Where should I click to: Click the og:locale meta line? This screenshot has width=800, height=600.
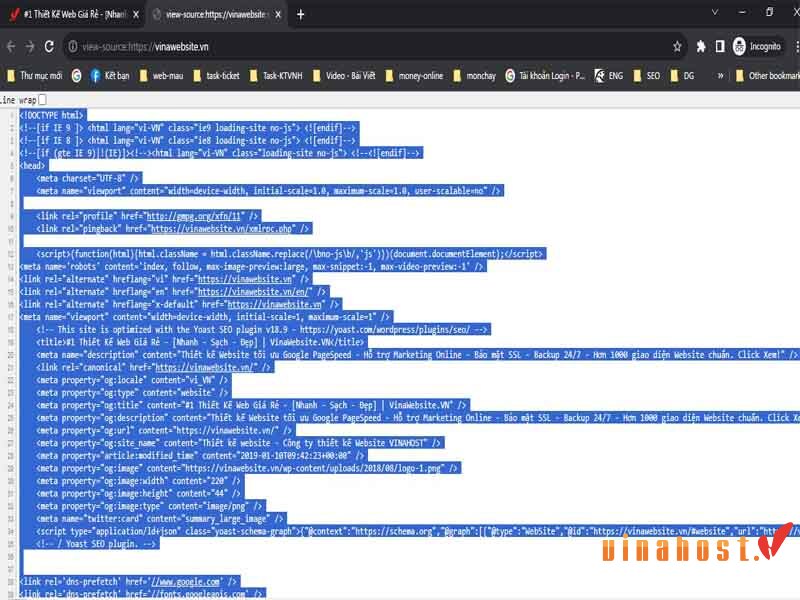pos(132,380)
